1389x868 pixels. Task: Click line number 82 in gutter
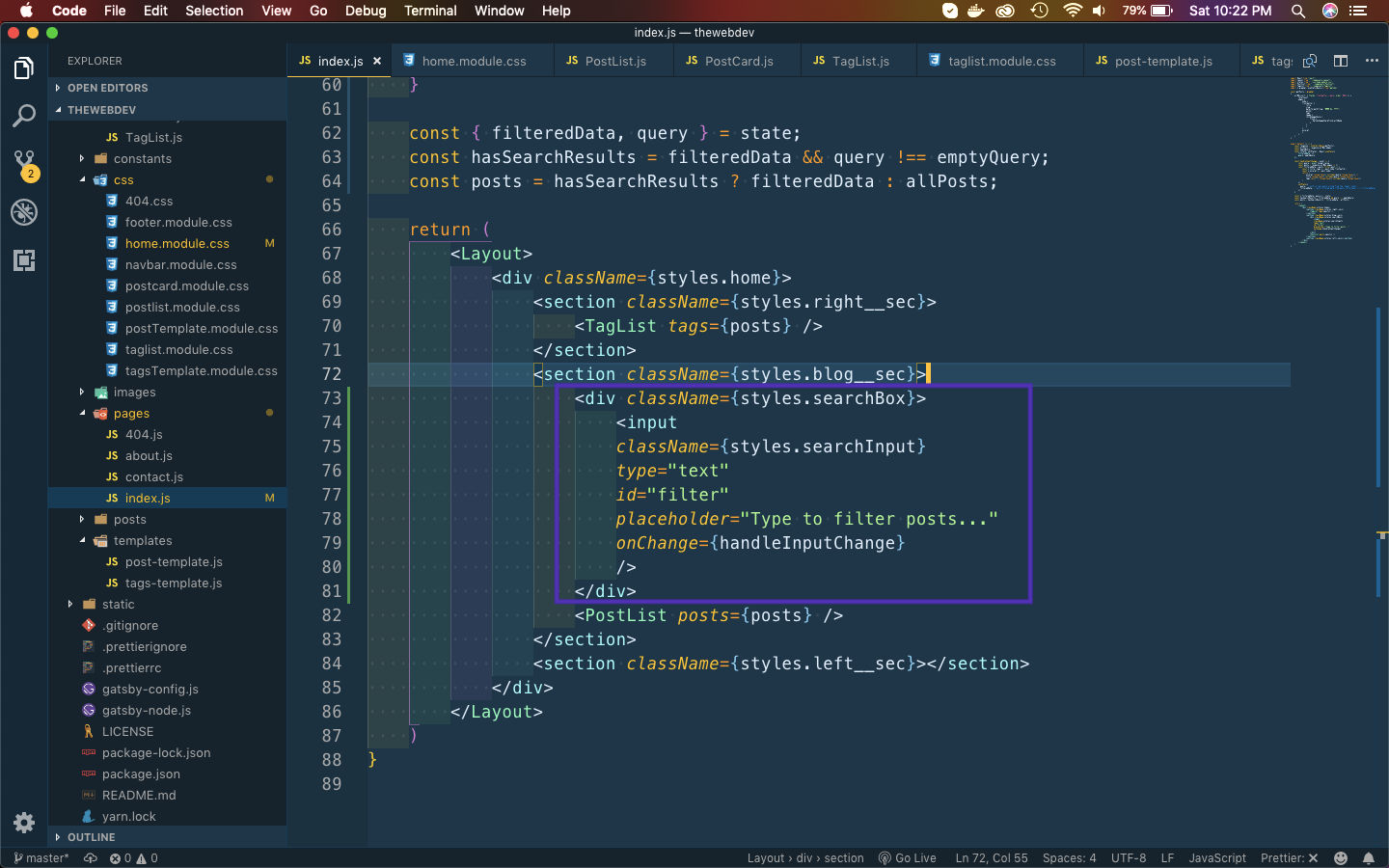[x=332, y=615]
